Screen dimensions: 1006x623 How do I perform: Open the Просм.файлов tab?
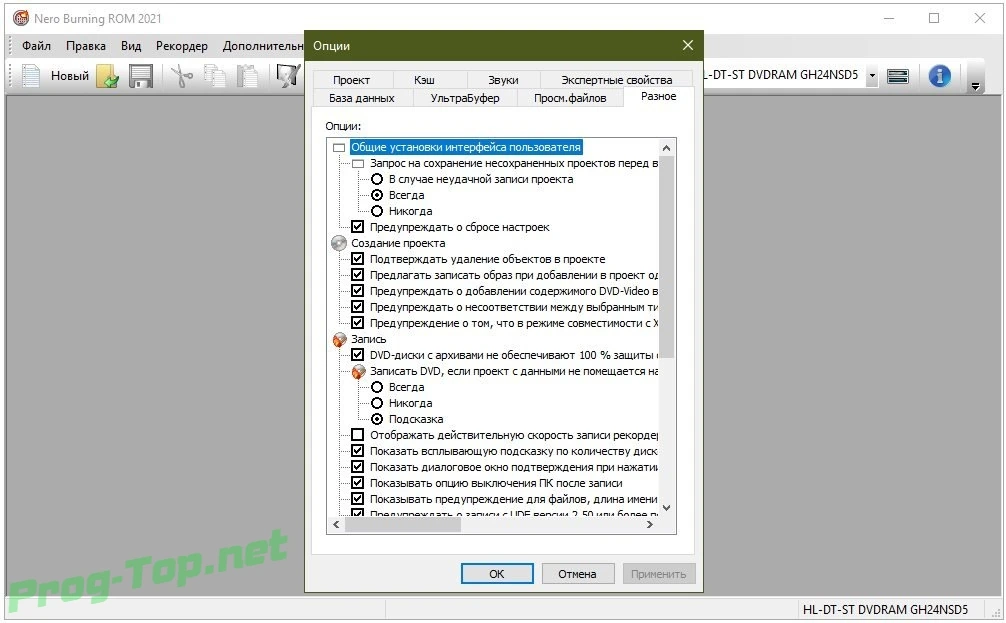570,98
